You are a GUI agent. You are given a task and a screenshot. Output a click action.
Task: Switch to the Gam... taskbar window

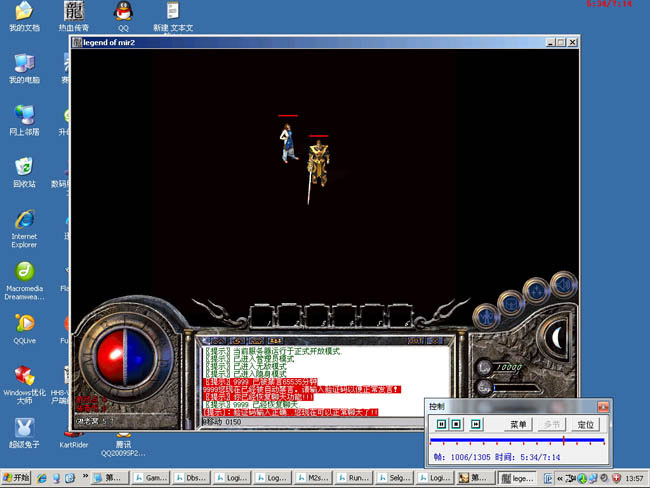click(x=151, y=478)
